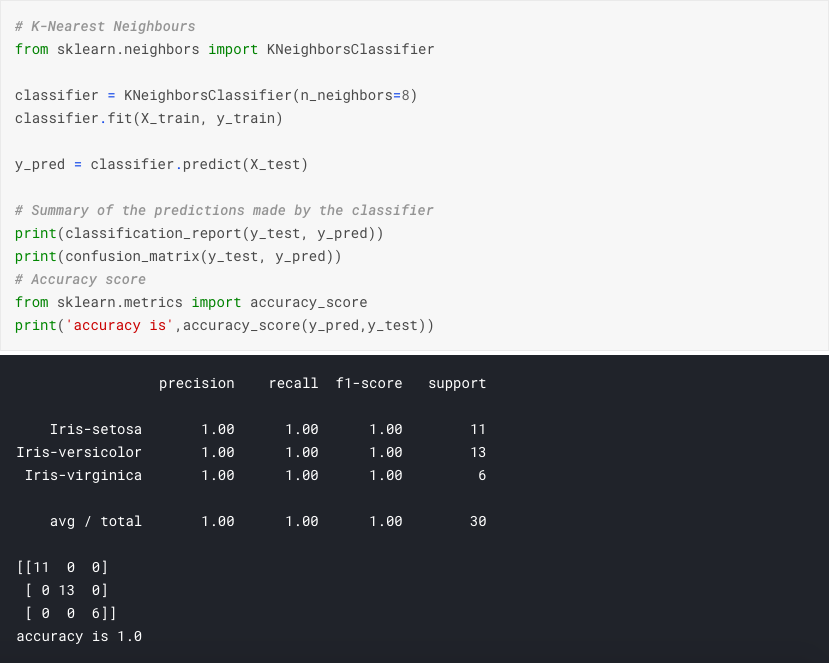The image size is (829, 663).
Task: Click the "support" column header in output
Action: coord(457,383)
